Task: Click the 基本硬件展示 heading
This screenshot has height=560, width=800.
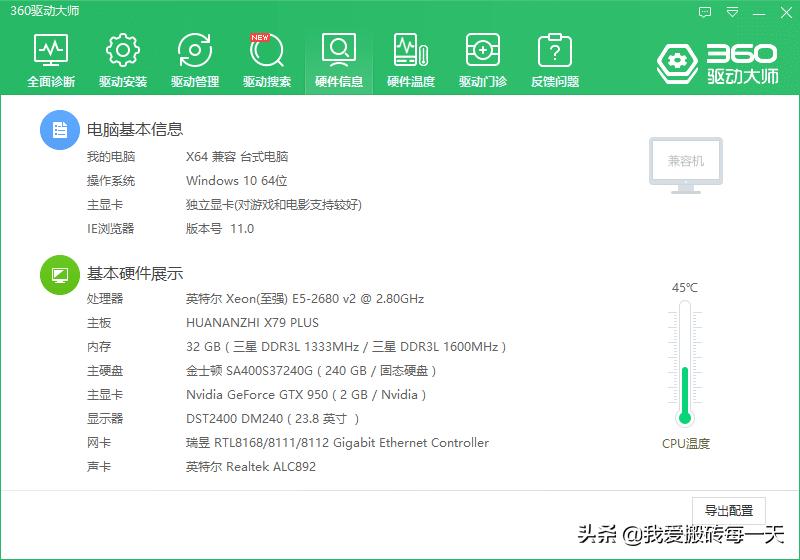Action: [x=135, y=274]
